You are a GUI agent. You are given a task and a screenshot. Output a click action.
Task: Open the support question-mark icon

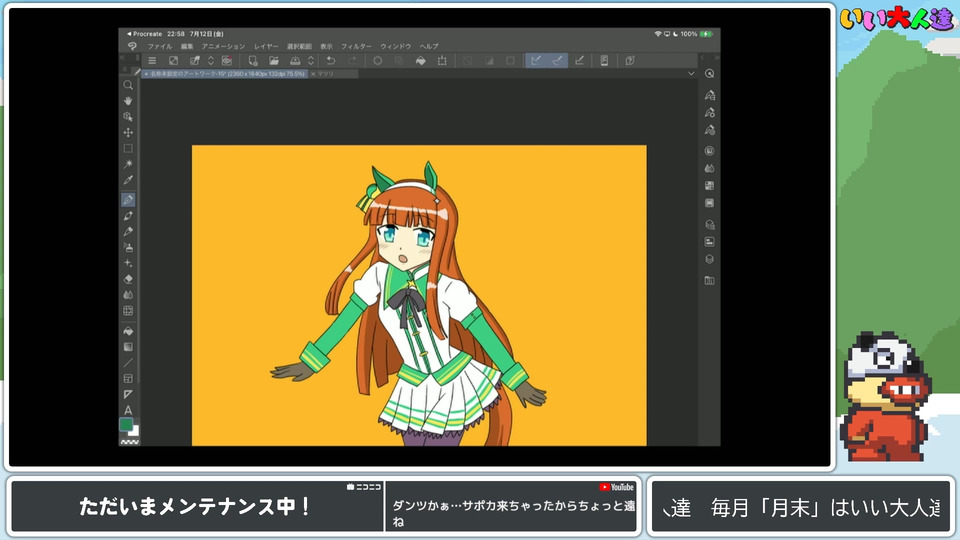pos(630,61)
